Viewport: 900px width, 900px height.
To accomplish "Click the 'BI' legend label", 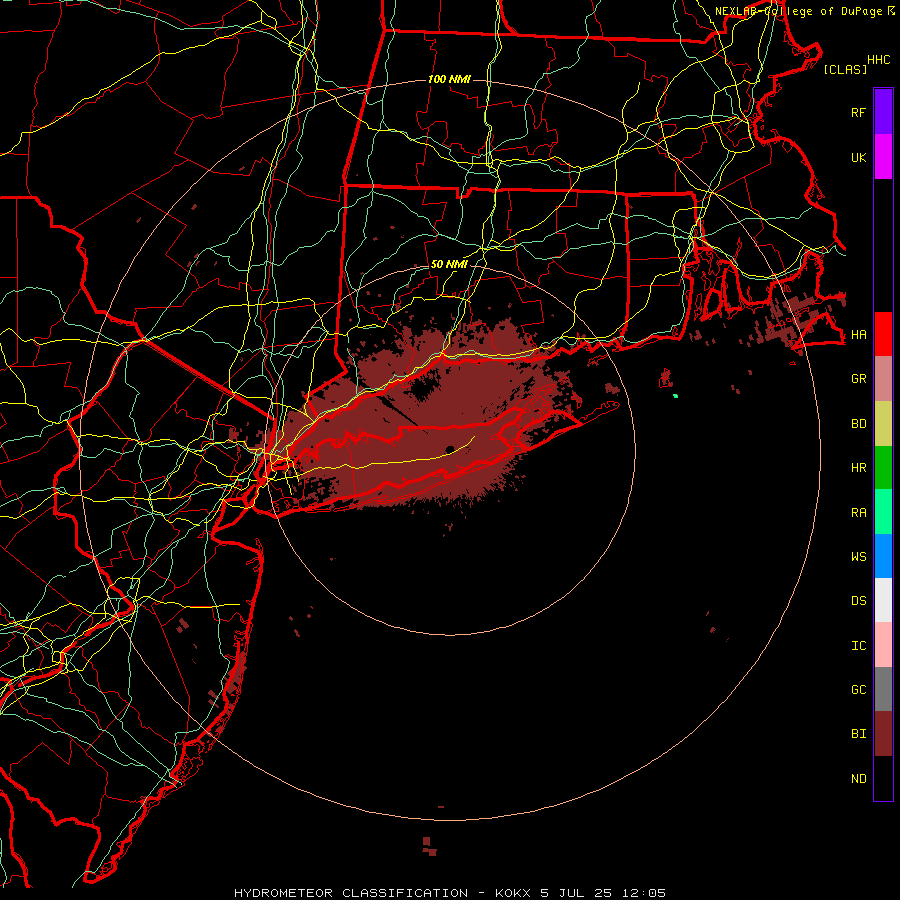I will tap(859, 734).
